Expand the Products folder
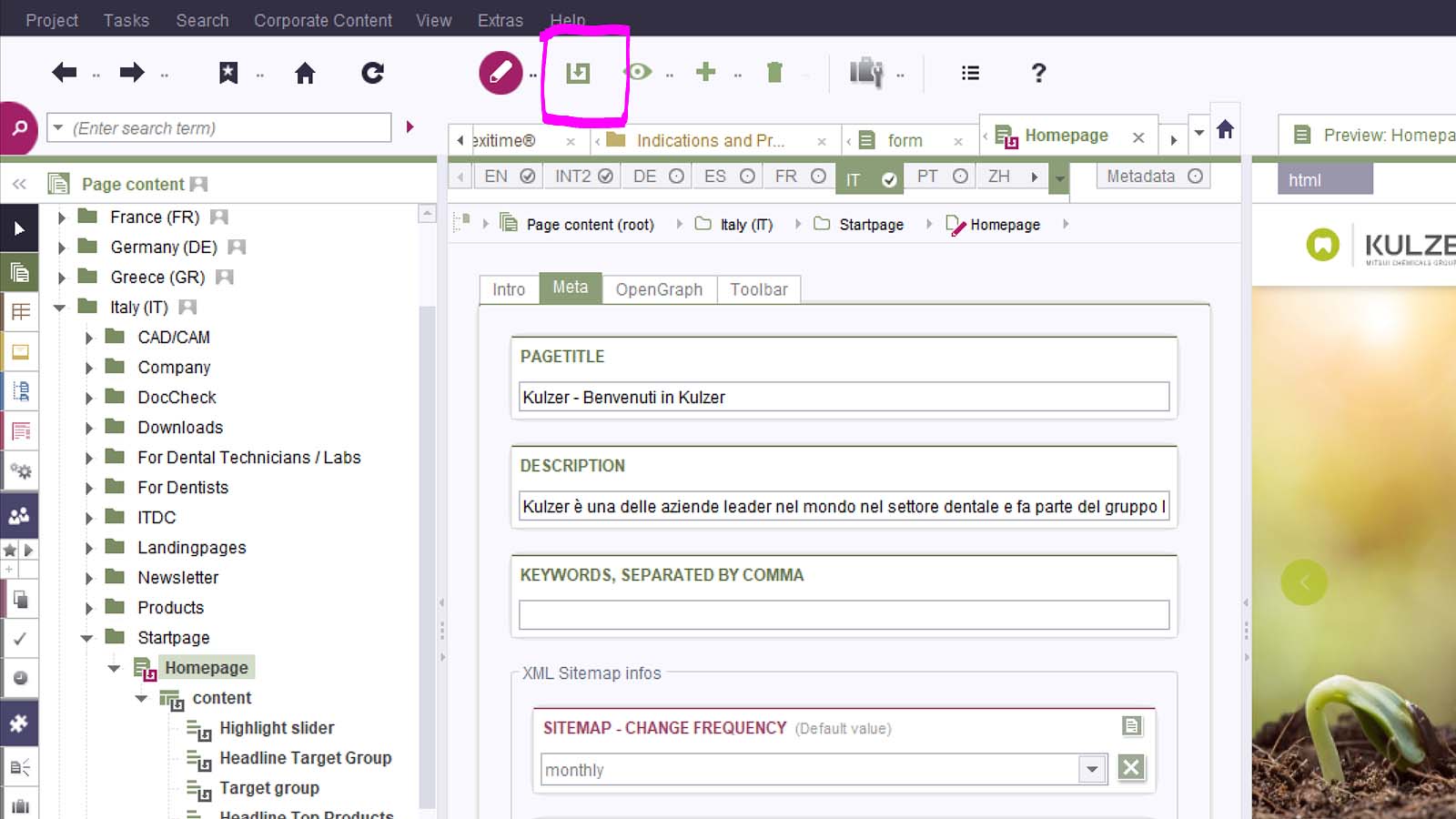Viewport: 1456px width, 819px height. [x=89, y=608]
